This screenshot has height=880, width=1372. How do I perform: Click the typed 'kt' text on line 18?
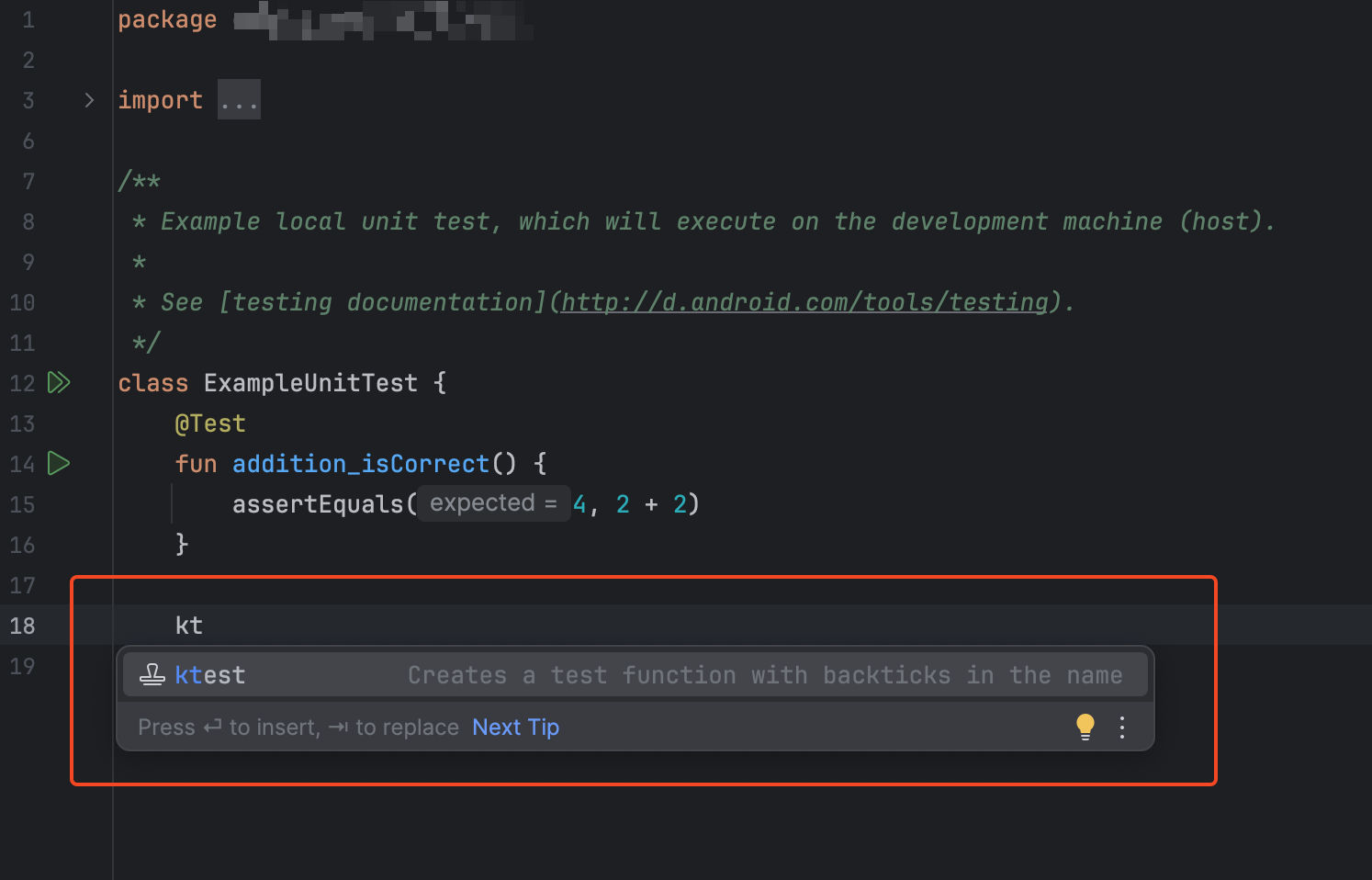(189, 626)
